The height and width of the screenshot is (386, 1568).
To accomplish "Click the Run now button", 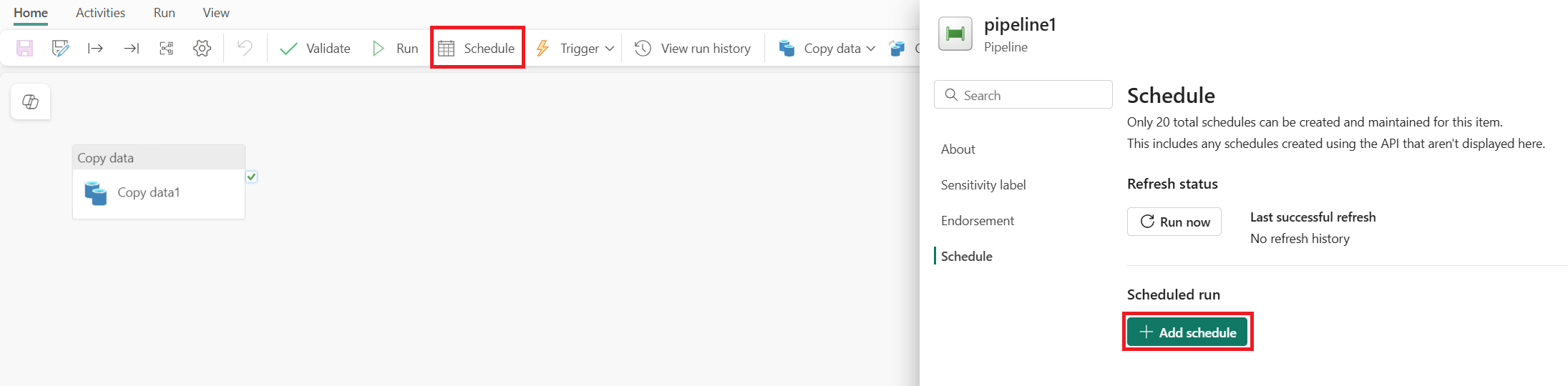I will click(x=1174, y=222).
